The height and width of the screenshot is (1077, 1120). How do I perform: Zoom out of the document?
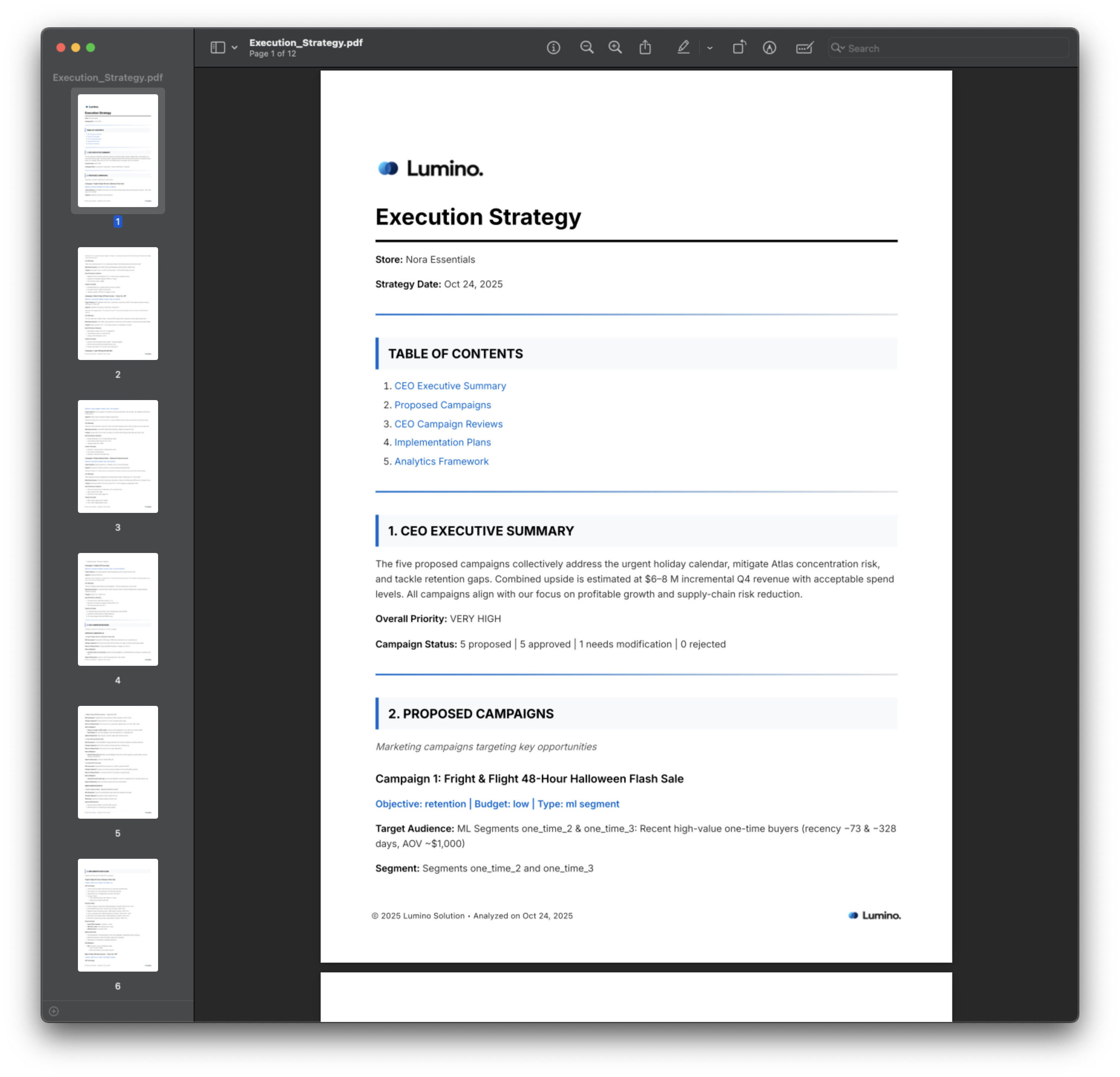[x=587, y=48]
